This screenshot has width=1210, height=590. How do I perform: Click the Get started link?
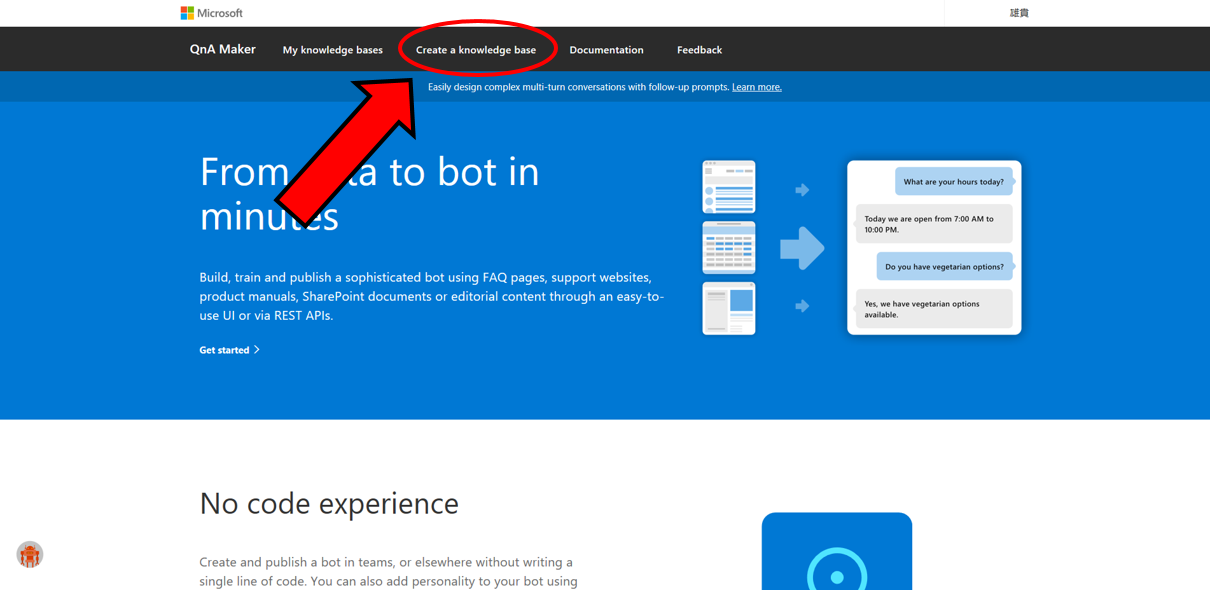click(224, 350)
